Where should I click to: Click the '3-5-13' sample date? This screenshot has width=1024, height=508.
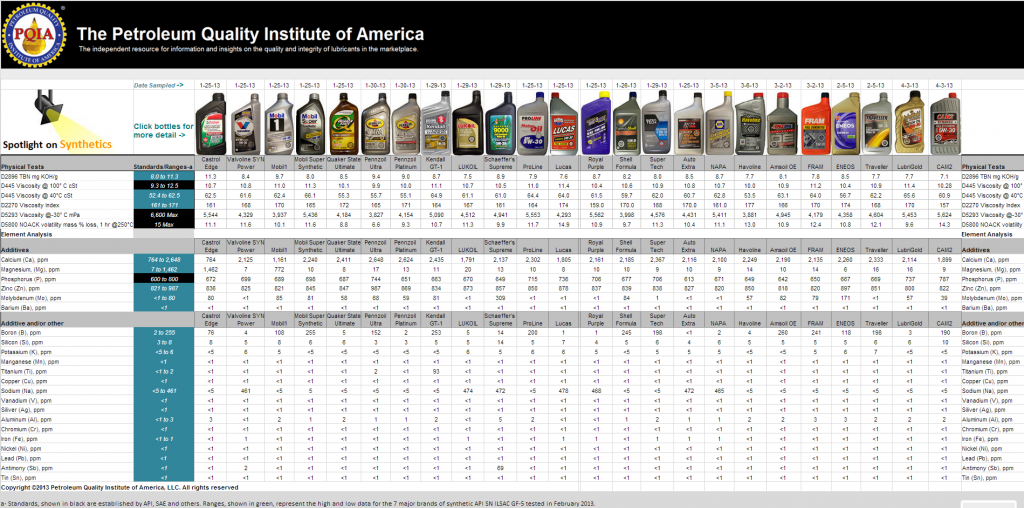pos(718,85)
